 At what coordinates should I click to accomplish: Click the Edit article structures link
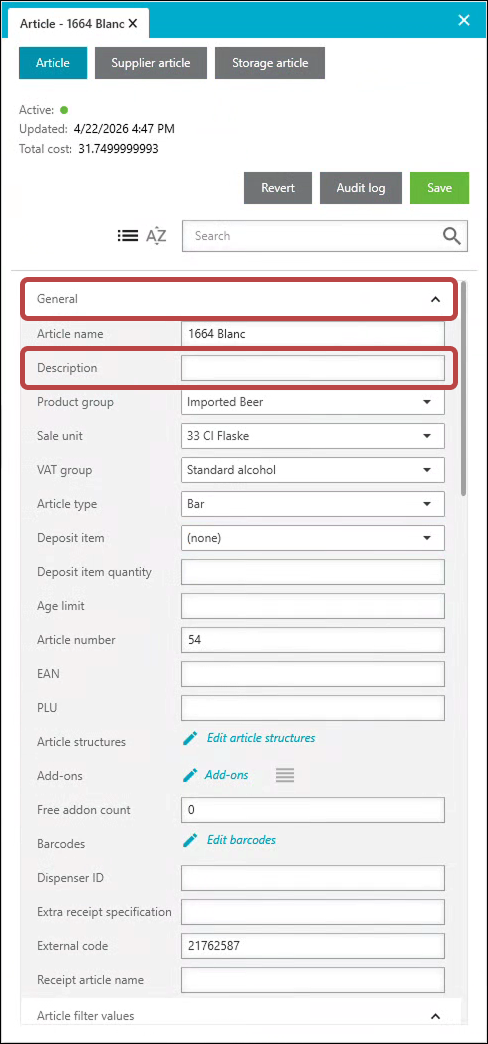coord(261,738)
